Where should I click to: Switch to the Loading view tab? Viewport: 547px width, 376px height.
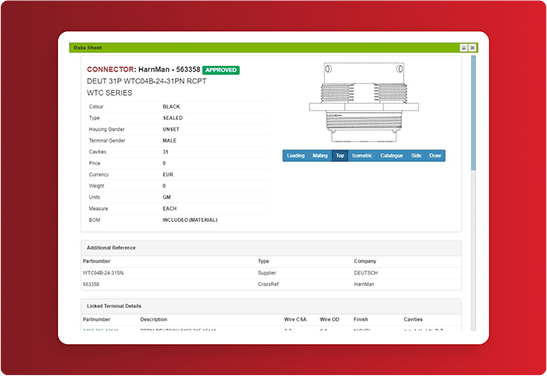tap(295, 156)
